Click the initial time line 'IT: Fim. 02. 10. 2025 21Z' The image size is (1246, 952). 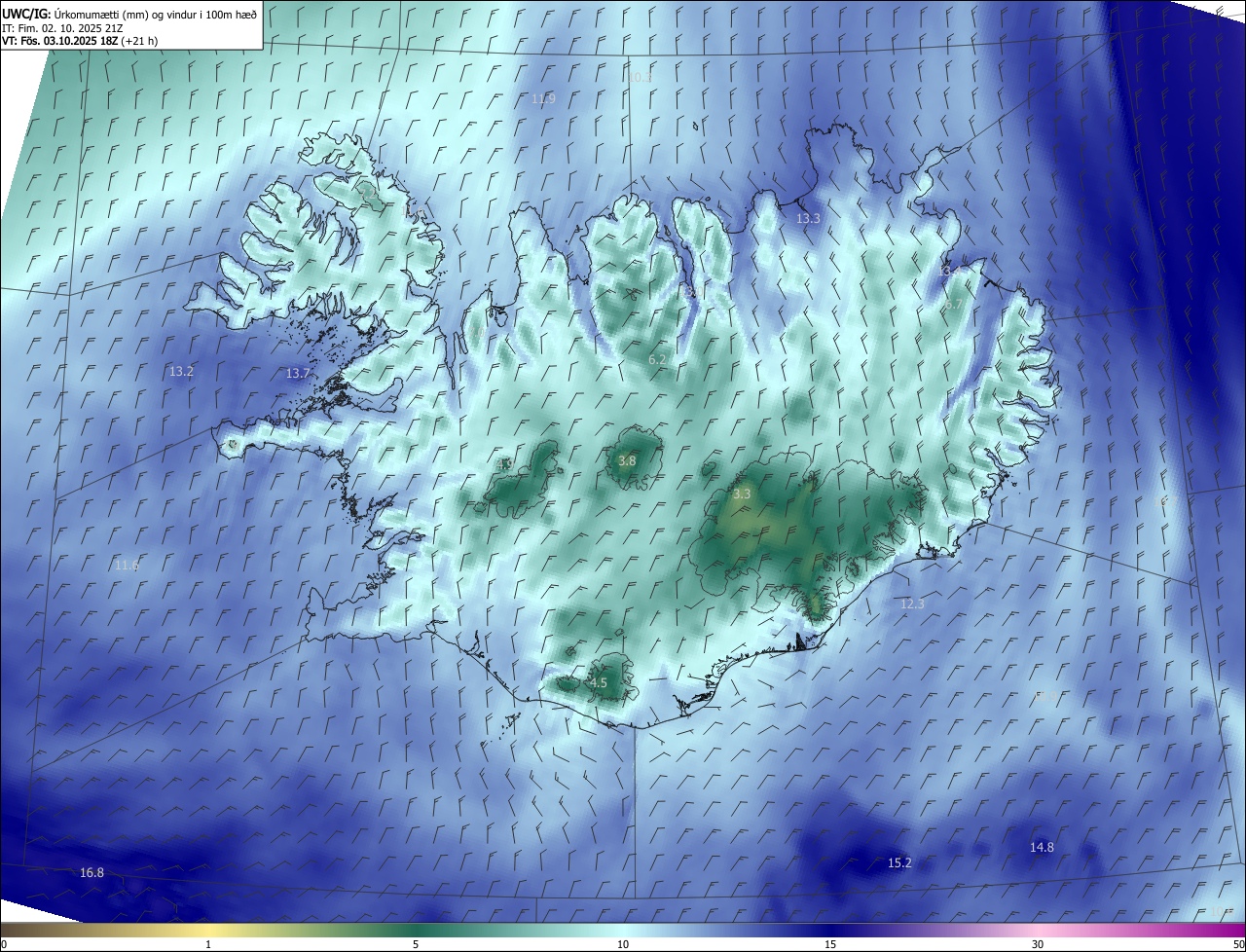[x=62, y=27]
